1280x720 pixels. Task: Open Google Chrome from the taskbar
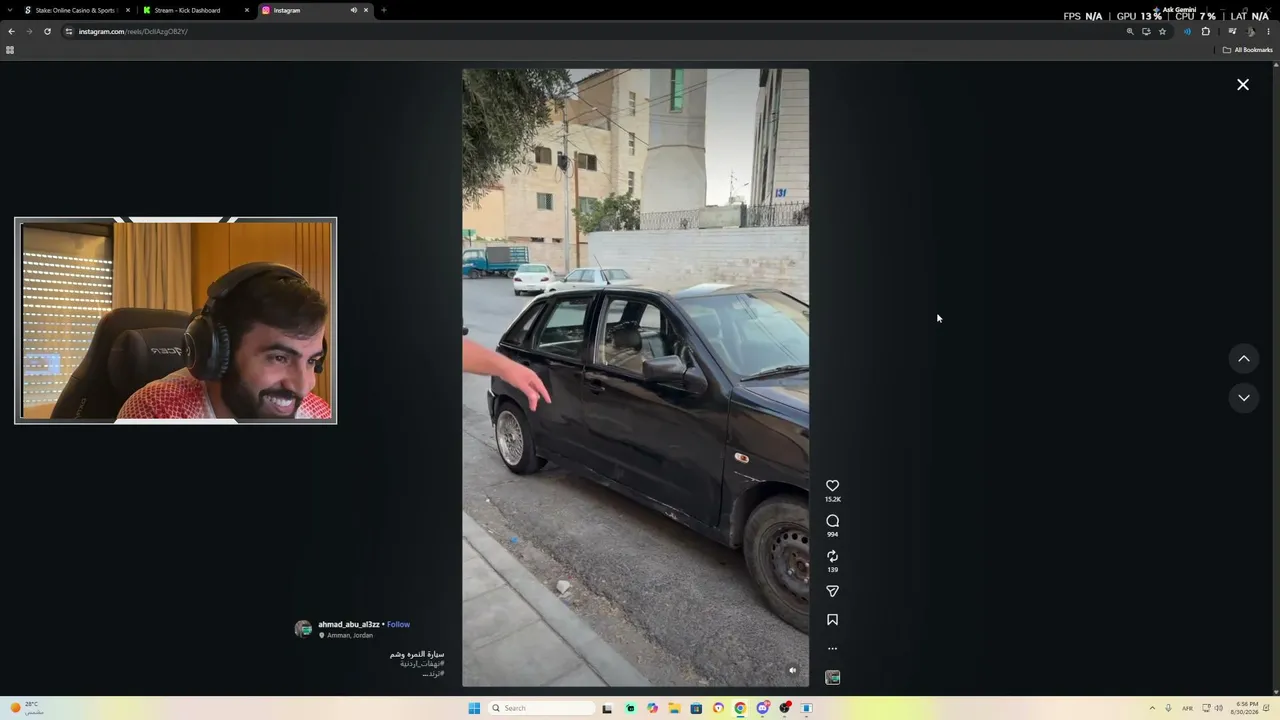point(740,708)
